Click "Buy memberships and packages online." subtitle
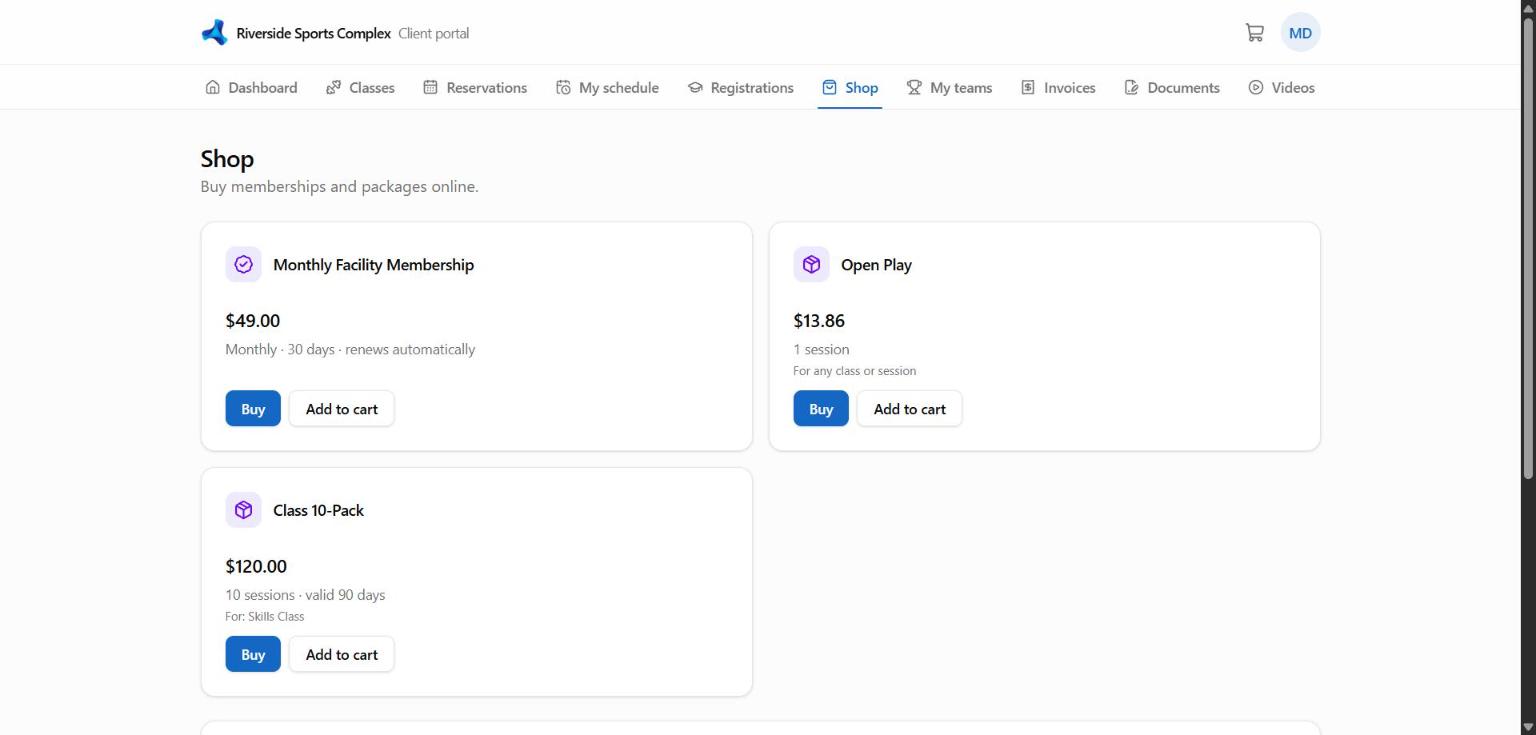The width and height of the screenshot is (1536, 735). click(340, 187)
